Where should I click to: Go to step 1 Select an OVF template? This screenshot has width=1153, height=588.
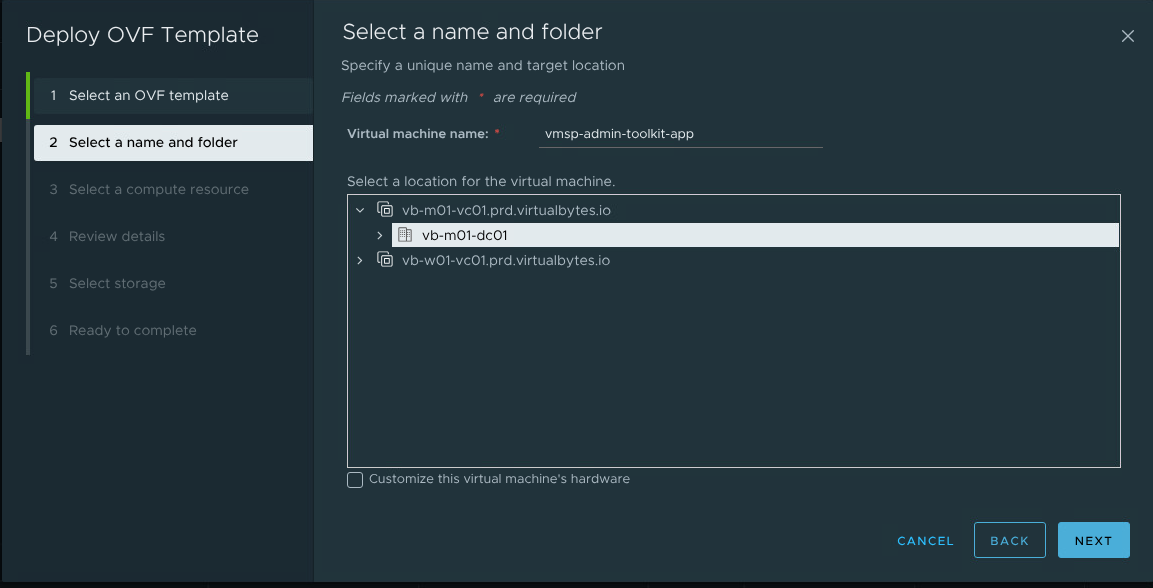(174, 96)
